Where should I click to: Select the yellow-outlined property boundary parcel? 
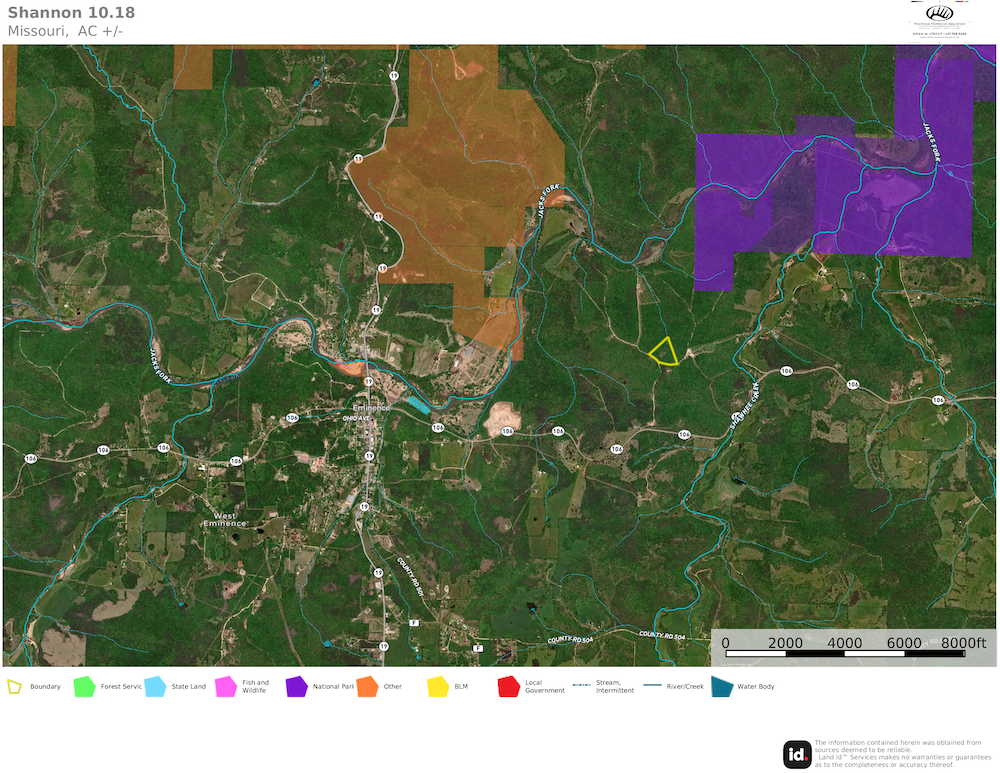tap(664, 352)
